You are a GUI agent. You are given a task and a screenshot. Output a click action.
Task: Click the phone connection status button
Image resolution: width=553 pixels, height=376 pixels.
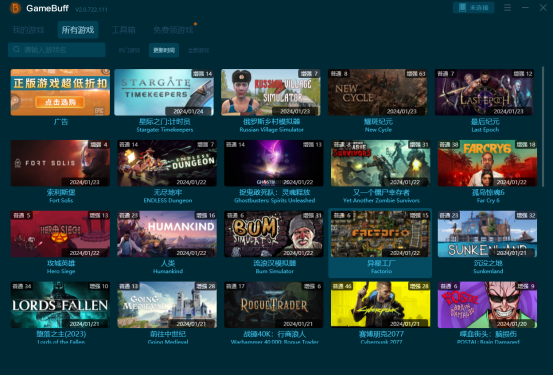coord(473,7)
